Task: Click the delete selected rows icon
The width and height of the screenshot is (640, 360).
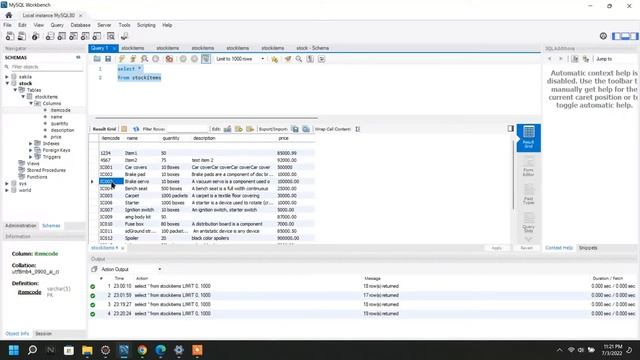Action: click(250, 129)
